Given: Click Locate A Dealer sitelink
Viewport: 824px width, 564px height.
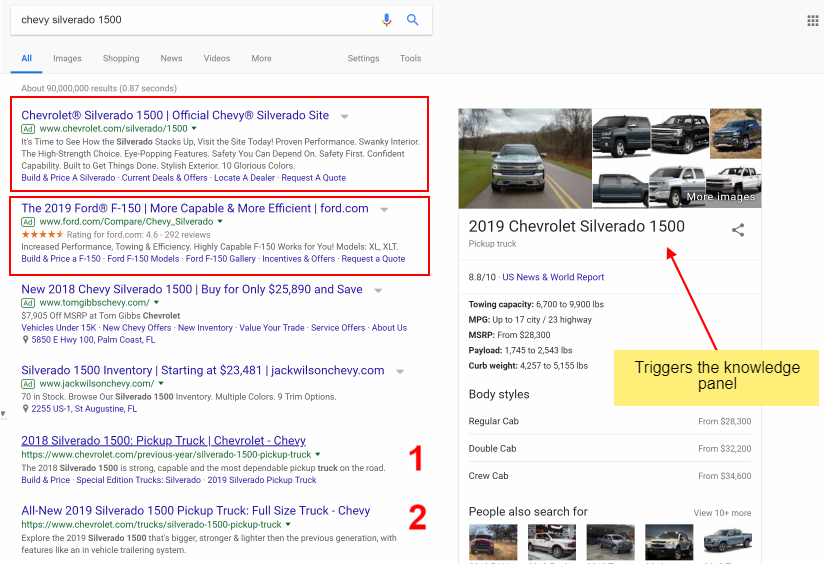Looking at the screenshot, I should [x=244, y=178].
